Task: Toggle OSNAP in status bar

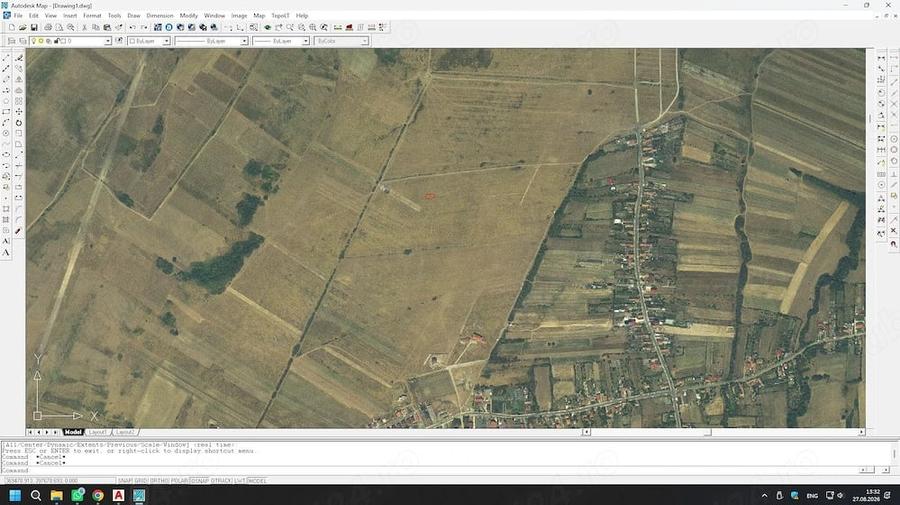Action: [x=200, y=480]
